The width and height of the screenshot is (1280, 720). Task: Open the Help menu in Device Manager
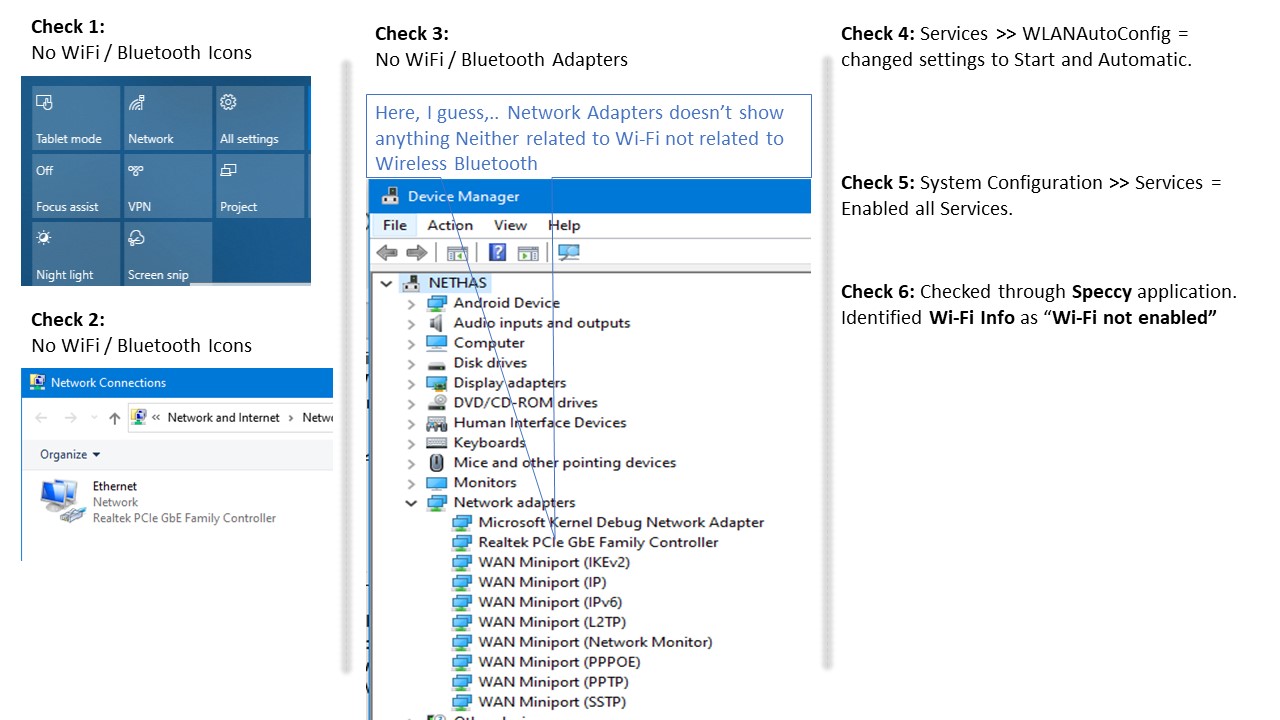click(564, 225)
